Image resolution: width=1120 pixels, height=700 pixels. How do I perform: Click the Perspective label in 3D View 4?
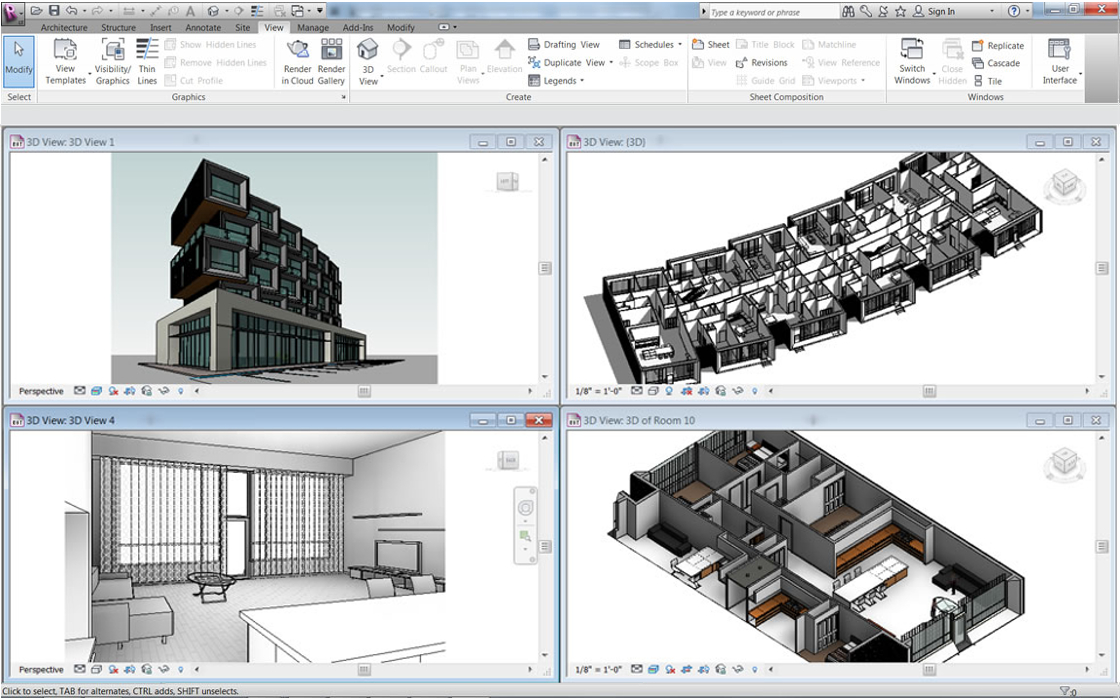coord(41,670)
